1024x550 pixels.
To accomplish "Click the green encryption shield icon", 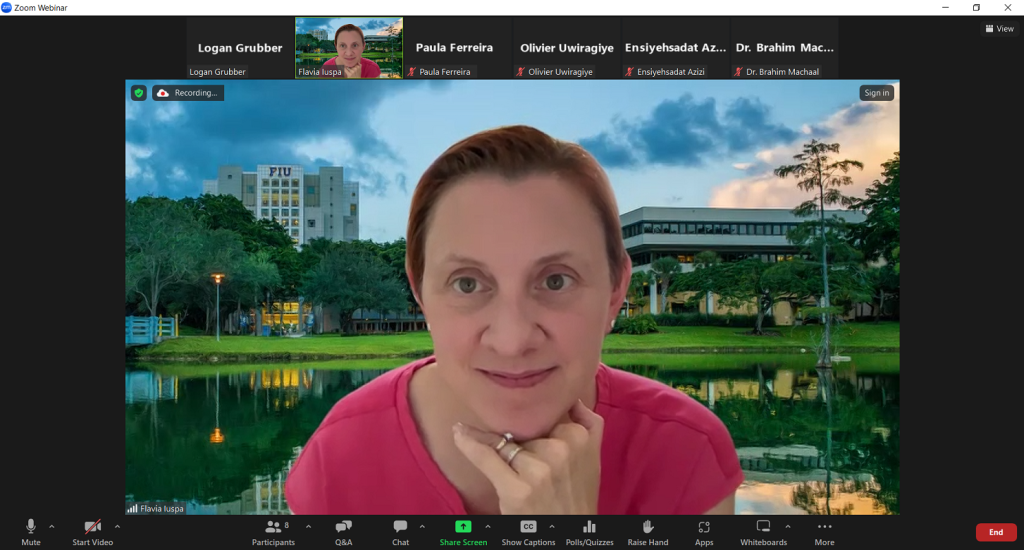I will (x=139, y=93).
